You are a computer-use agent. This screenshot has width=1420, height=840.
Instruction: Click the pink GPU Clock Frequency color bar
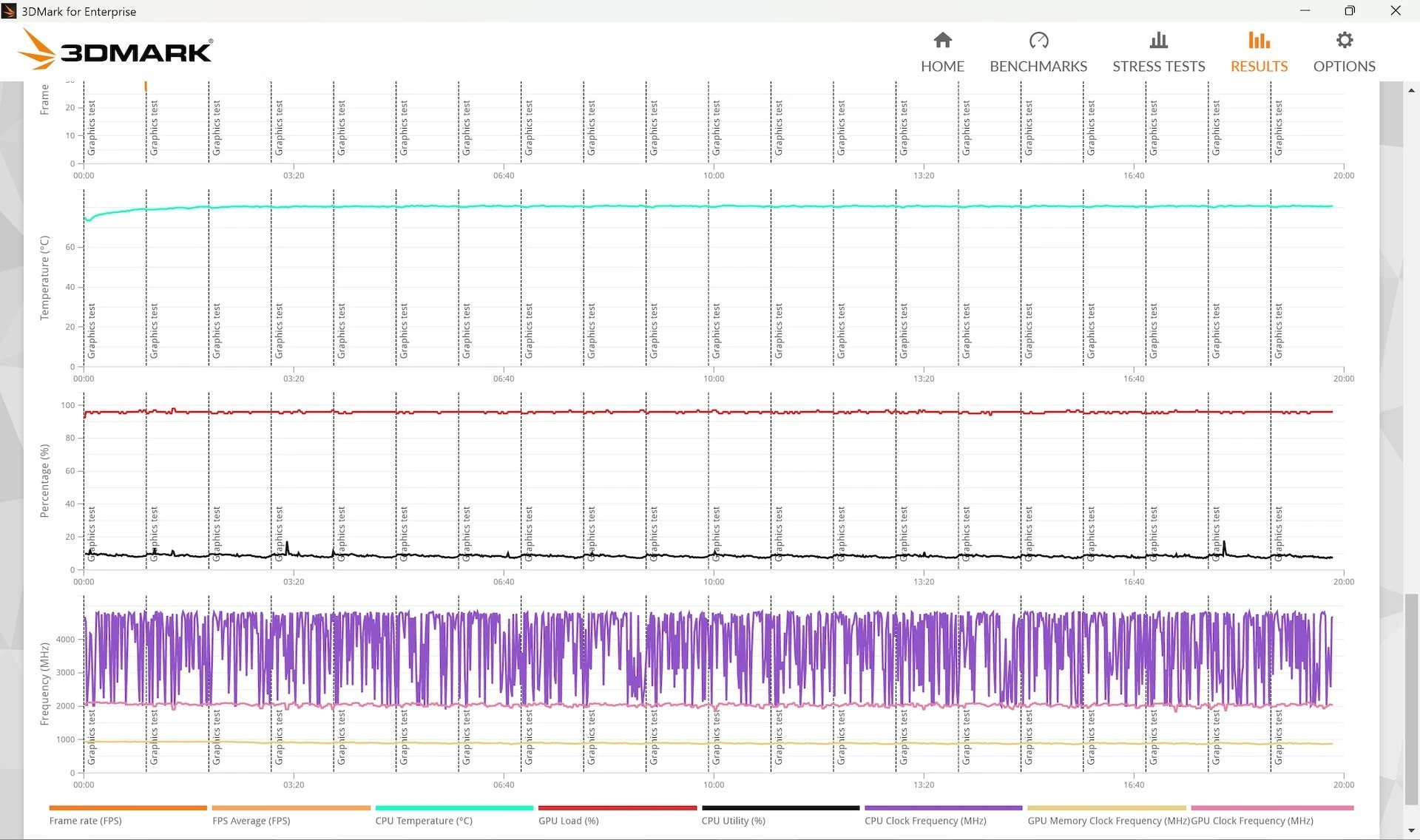pyautogui.click(x=1272, y=807)
